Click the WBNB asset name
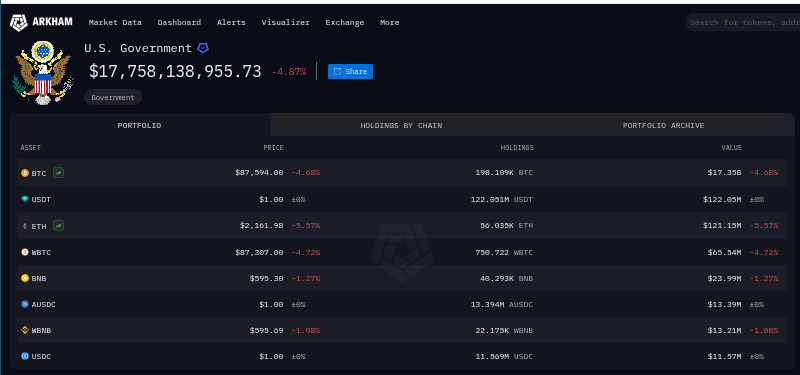Screen dimensions: 800x375 pyautogui.click(x=41, y=330)
